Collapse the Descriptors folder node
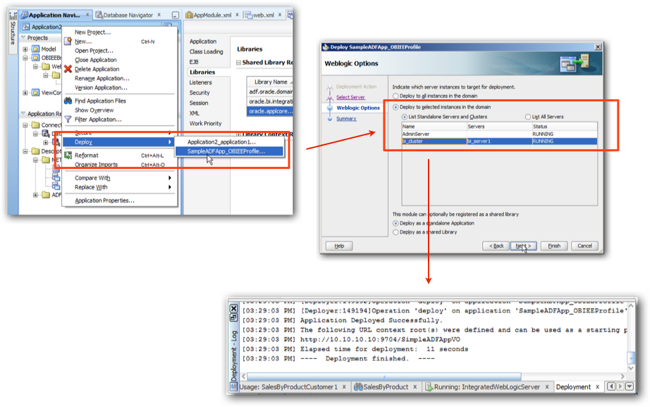Viewport: 650px width, 407px height. tap(25, 151)
